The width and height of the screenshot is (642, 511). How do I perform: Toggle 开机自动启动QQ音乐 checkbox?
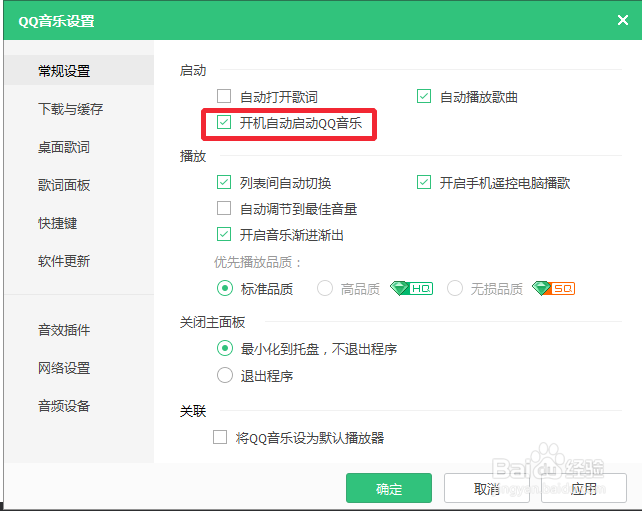[224, 122]
